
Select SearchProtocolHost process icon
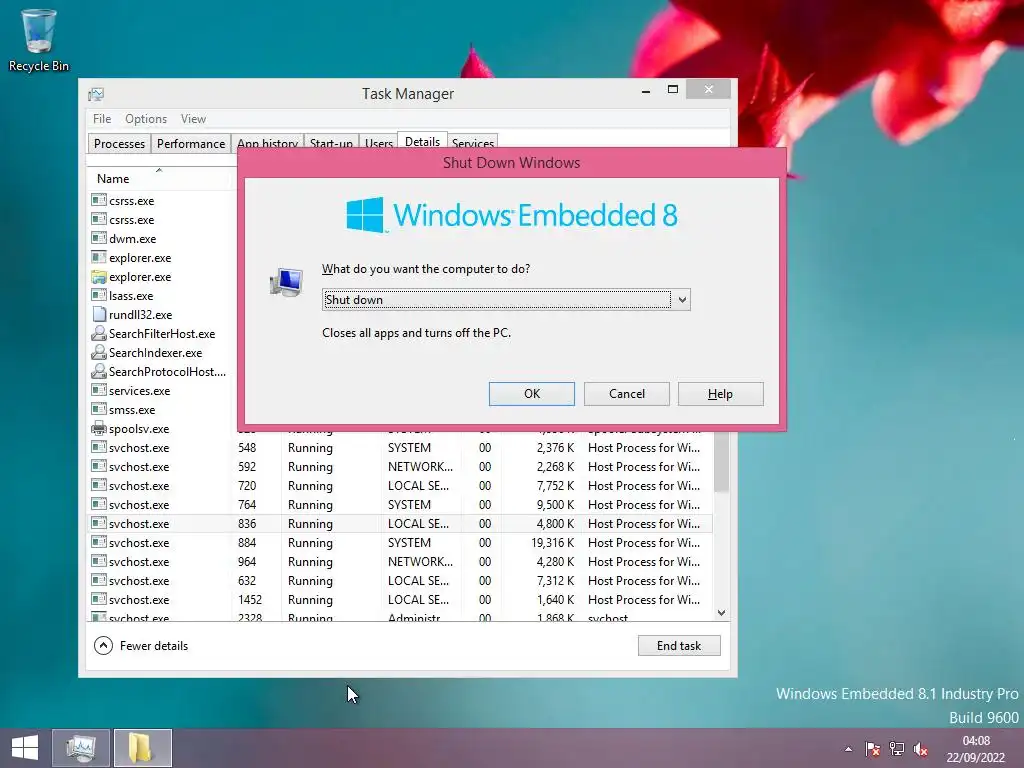click(99, 371)
